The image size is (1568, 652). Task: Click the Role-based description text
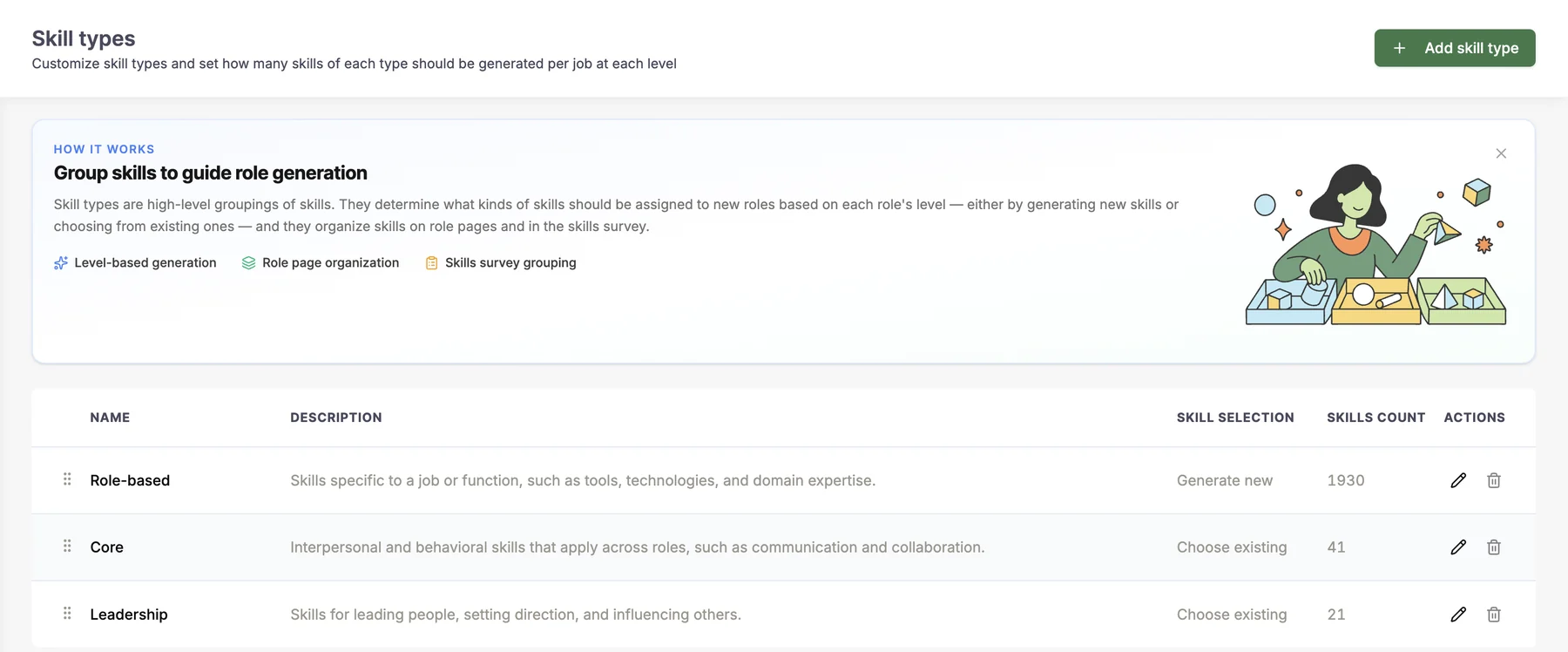[x=583, y=480]
